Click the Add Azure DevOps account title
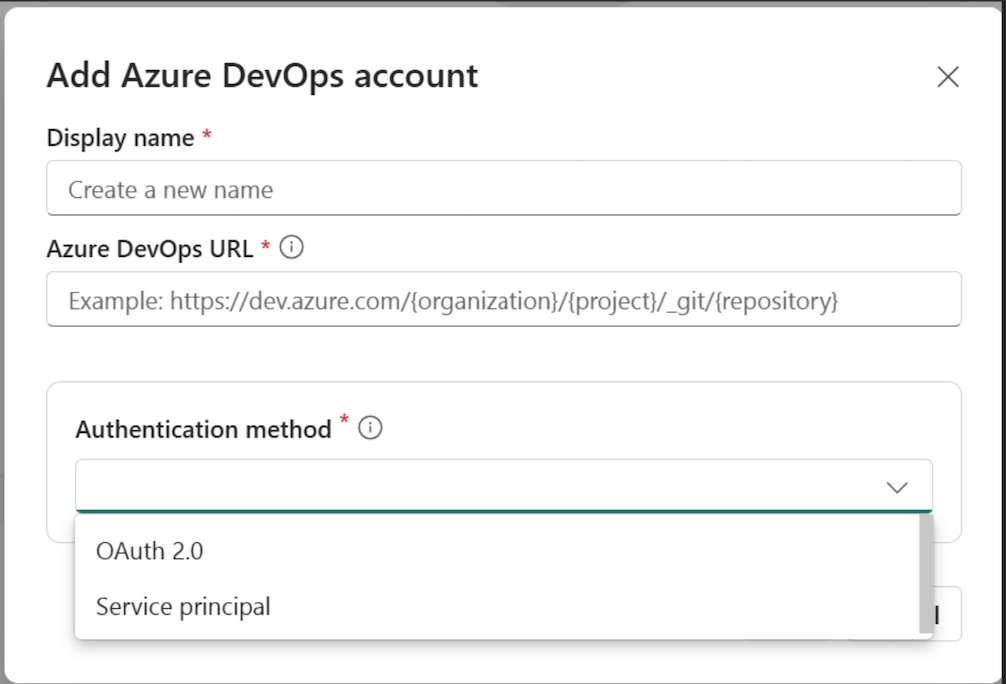 click(x=262, y=76)
